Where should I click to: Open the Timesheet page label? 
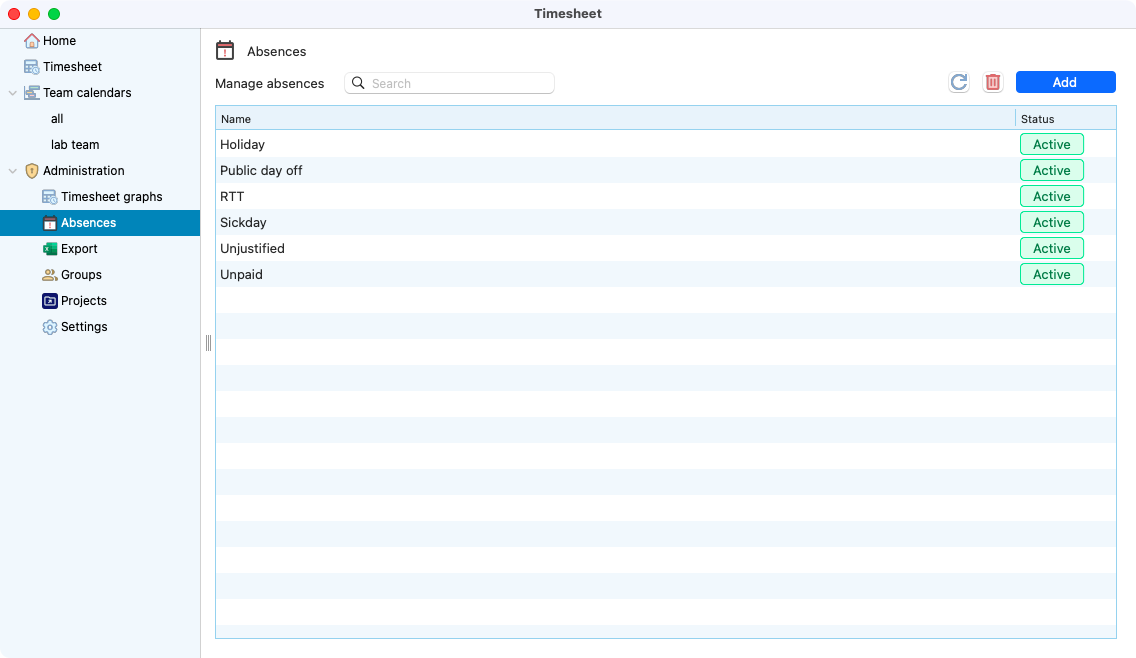(x=72, y=67)
